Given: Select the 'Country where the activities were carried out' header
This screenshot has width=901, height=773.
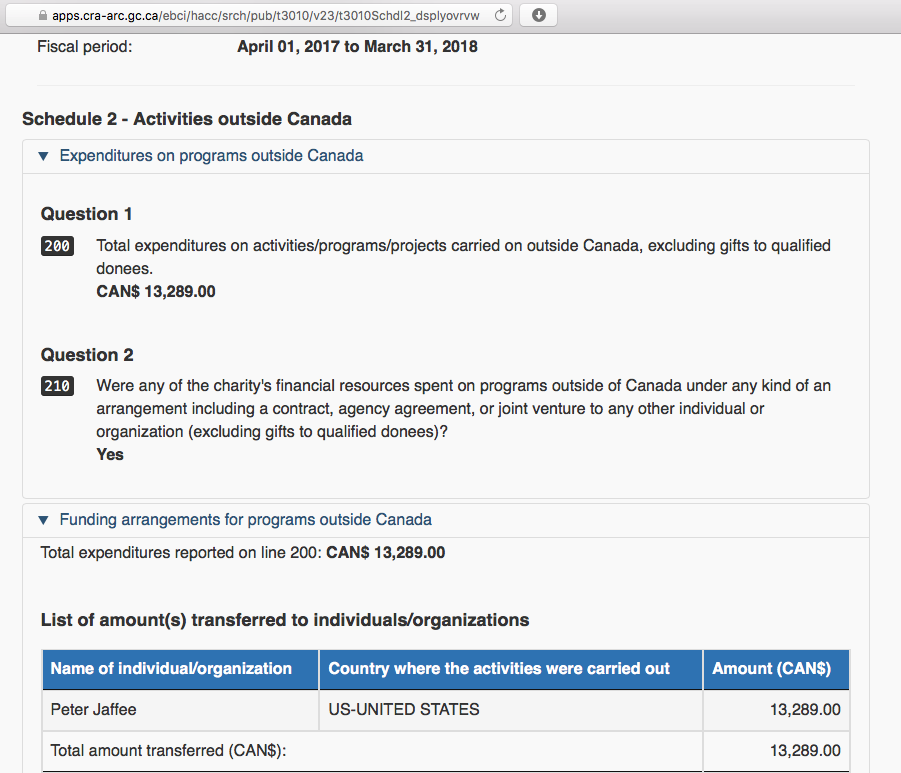Looking at the screenshot, I should [x=499, y=669].
